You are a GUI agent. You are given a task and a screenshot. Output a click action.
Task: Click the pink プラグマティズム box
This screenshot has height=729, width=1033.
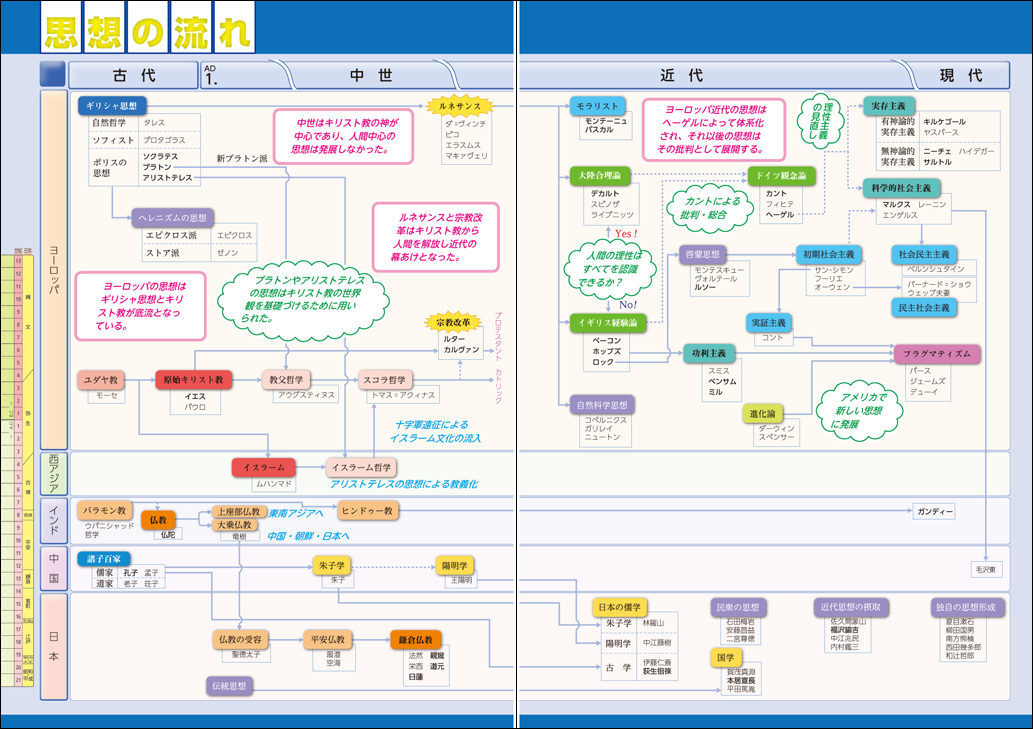pos(936,353)
